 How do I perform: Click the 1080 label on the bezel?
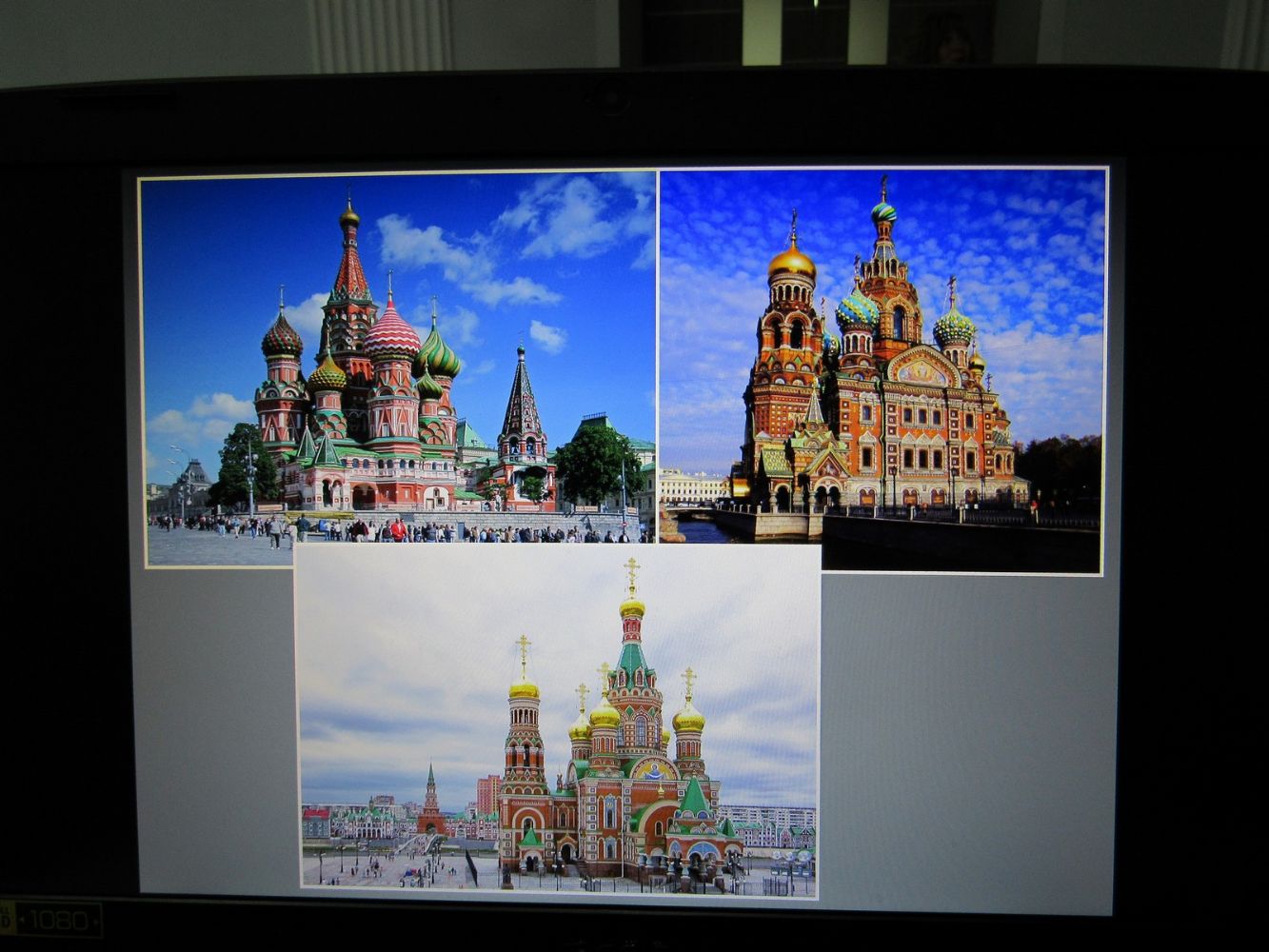click(60, 920)
